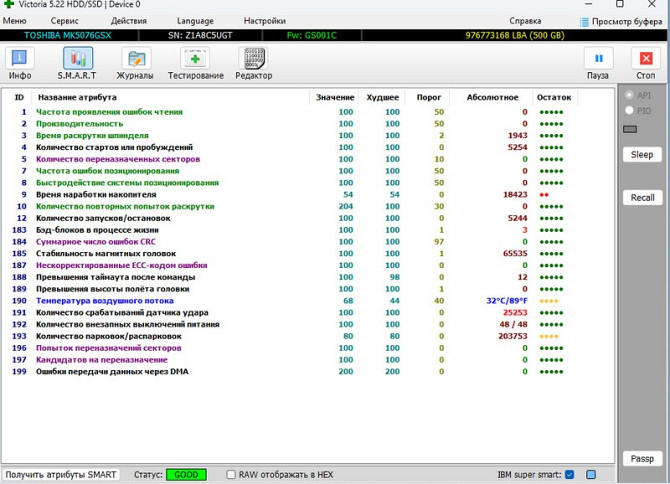Click the Остаток column header
Screen dimensions: 670x484
click(x=554, y=97)
